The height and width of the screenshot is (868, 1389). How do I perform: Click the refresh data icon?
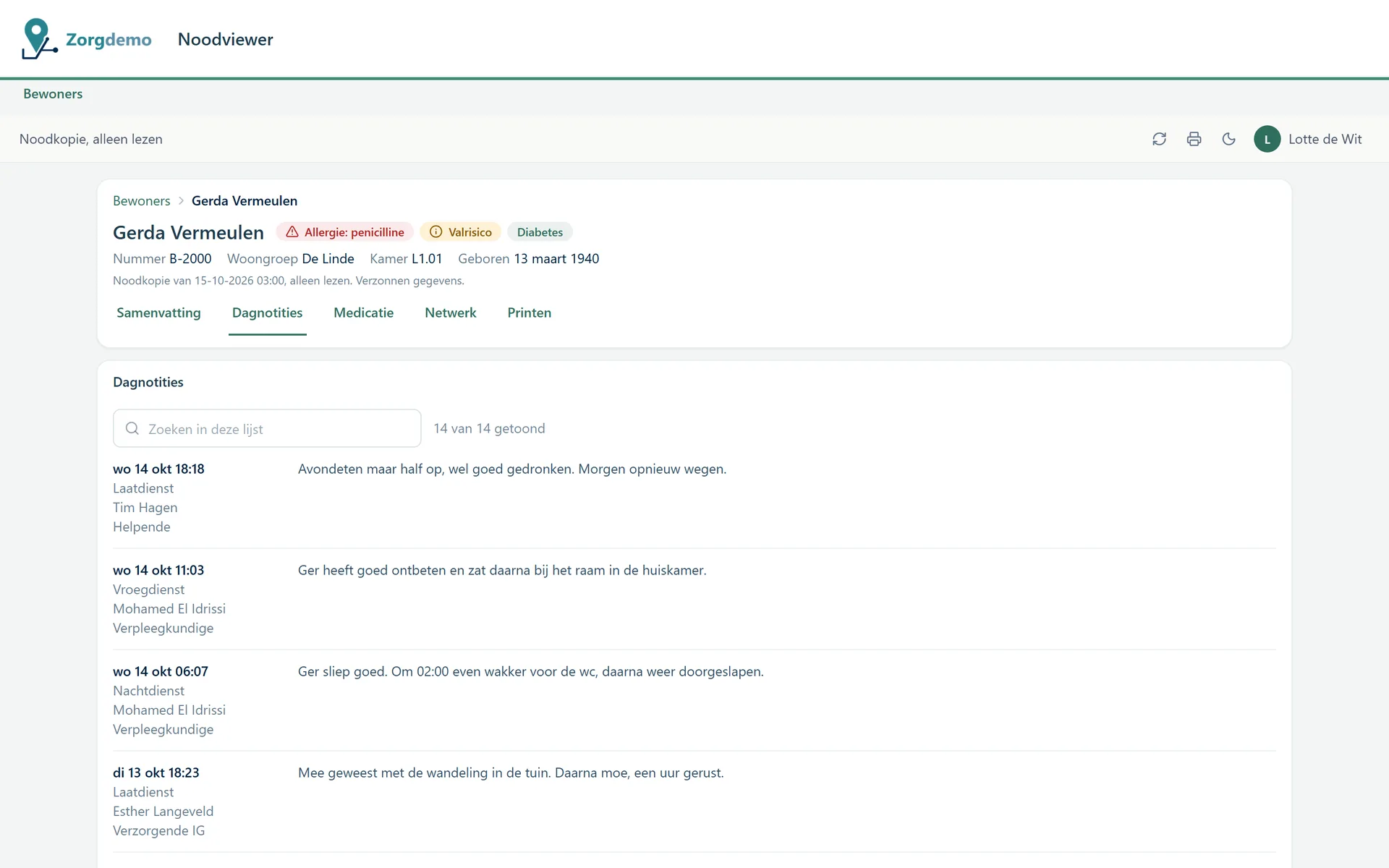coord(1159,139)
